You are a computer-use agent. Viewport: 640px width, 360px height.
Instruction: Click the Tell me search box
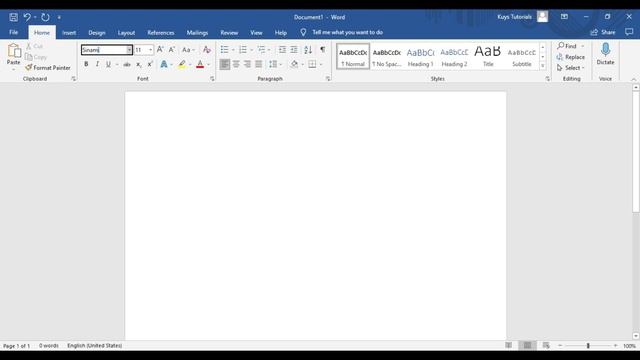pyautogui.click(x=347, y=32)
